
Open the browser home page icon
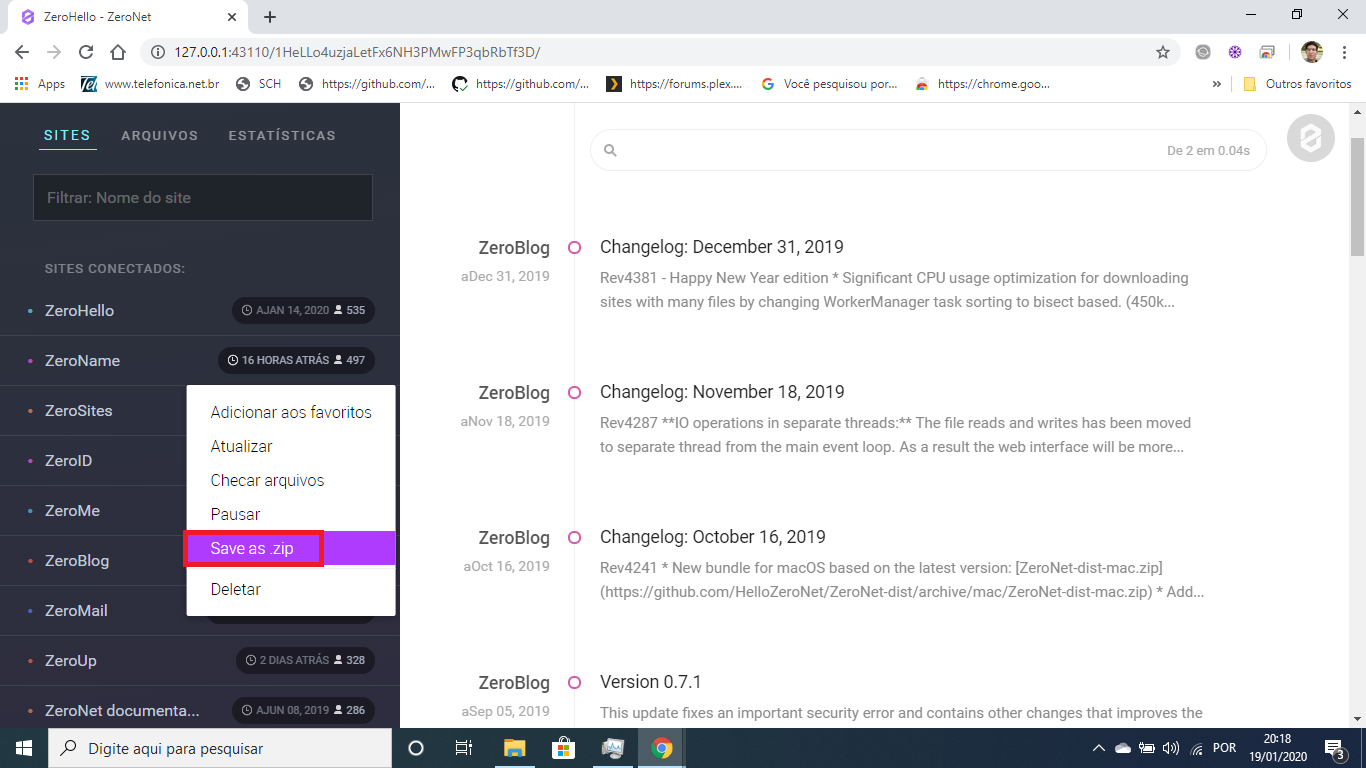coord(118,52)
